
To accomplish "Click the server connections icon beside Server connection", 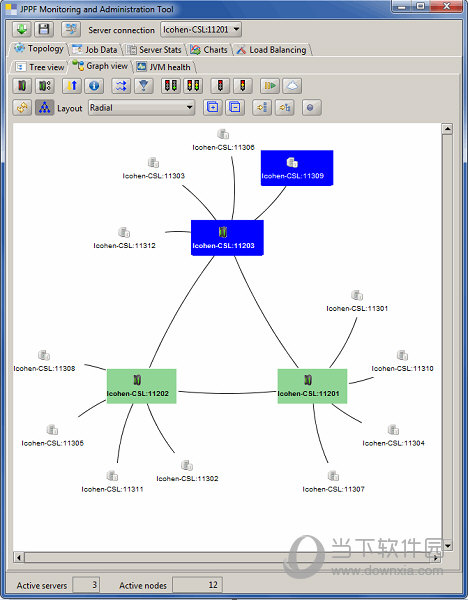I will tap(71, 29).
